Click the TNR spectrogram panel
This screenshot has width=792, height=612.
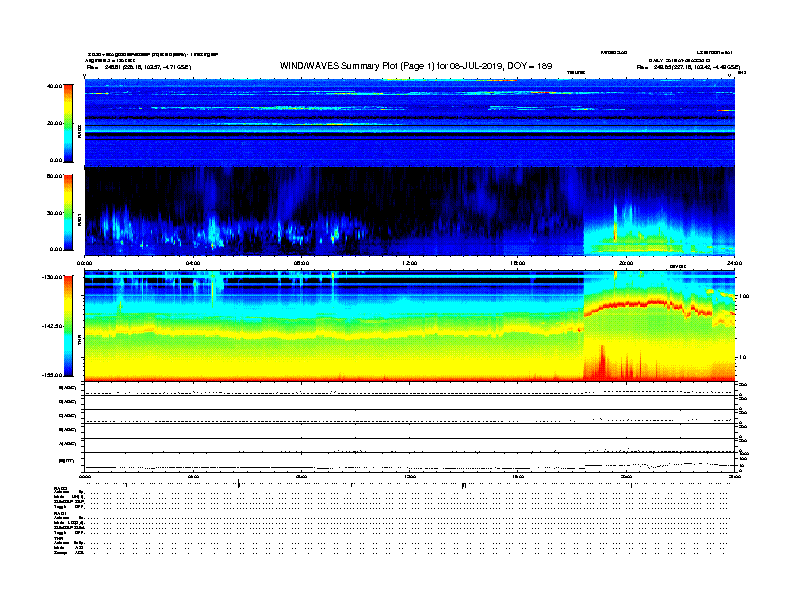tap(410, 326)
